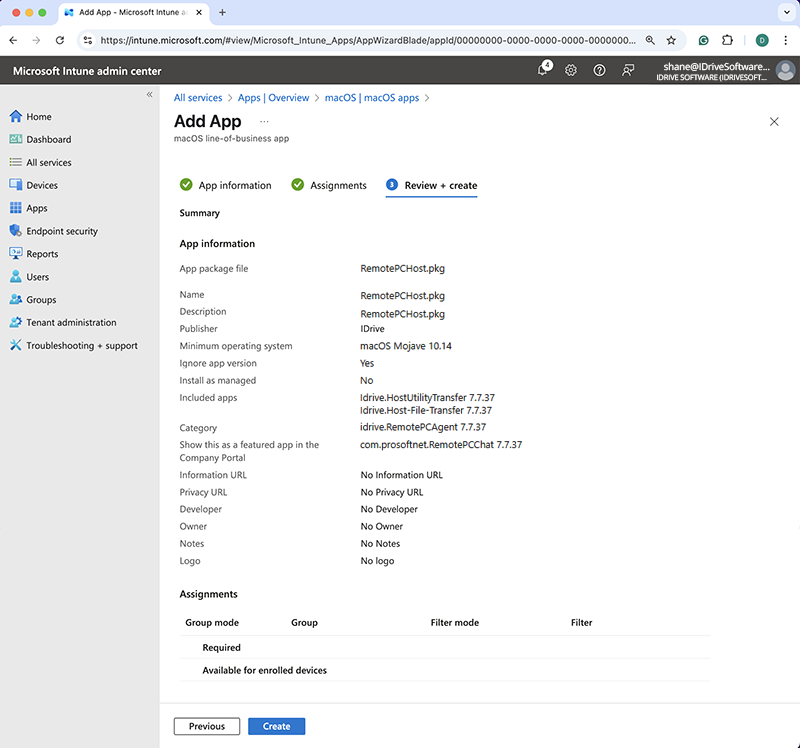The height and width of the screenshot is (748, 800).
Task: Open Troubleshooting + support
Action: 82,346
